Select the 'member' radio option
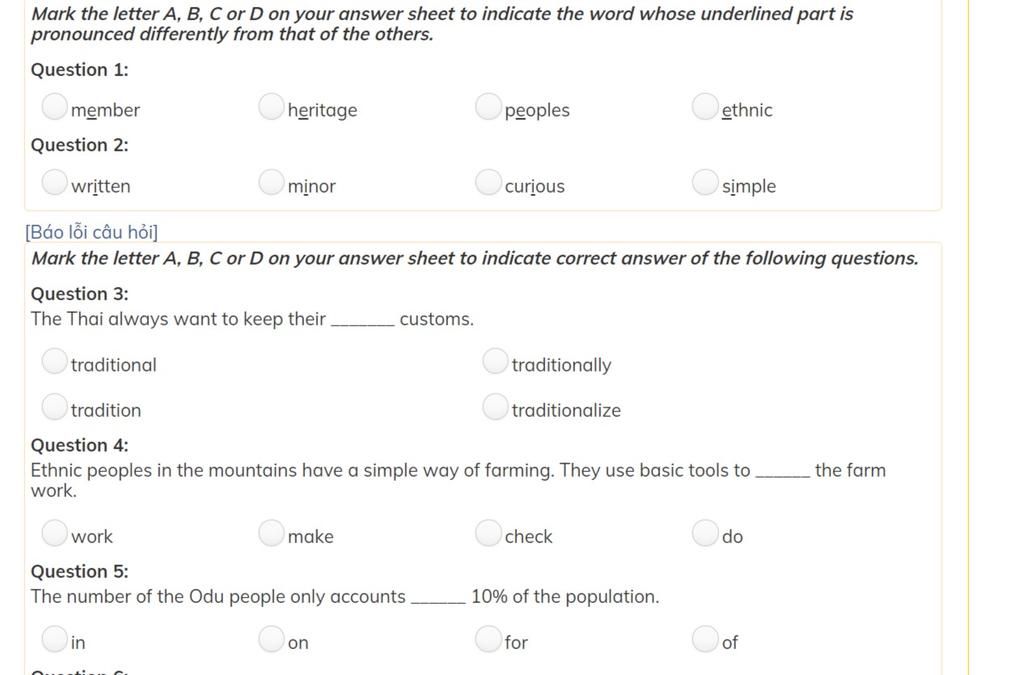The image size is (1024, 675). tap(54, 106)
